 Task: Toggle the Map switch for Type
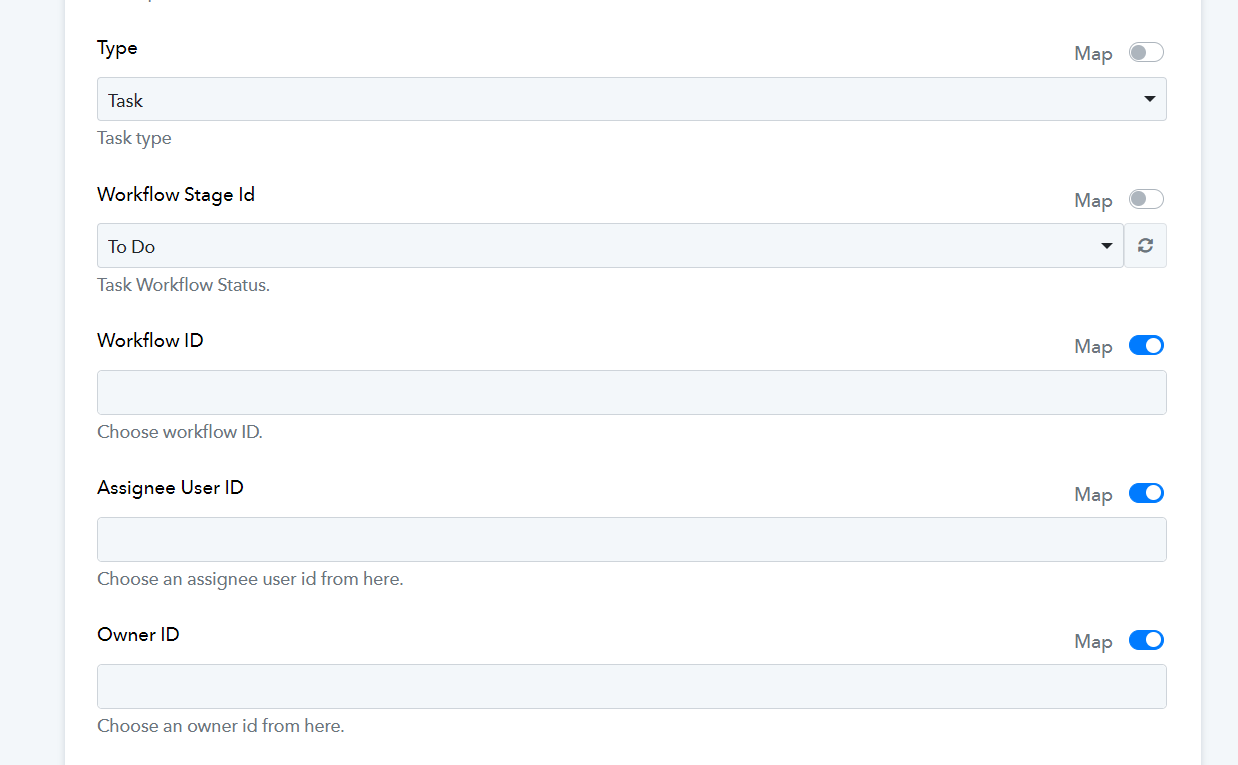(1146, 52)
